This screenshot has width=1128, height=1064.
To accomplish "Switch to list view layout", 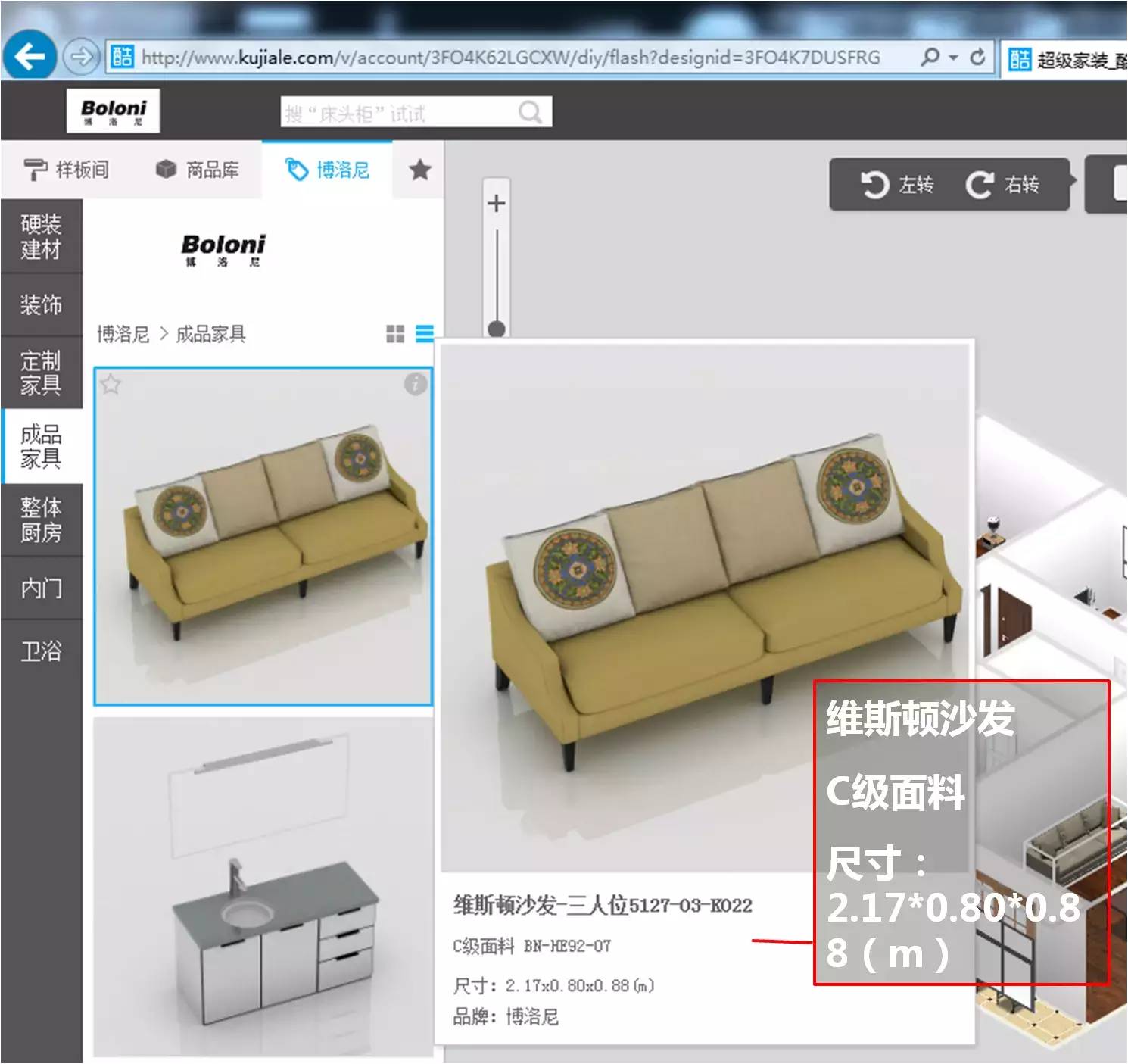I will 425,334.
